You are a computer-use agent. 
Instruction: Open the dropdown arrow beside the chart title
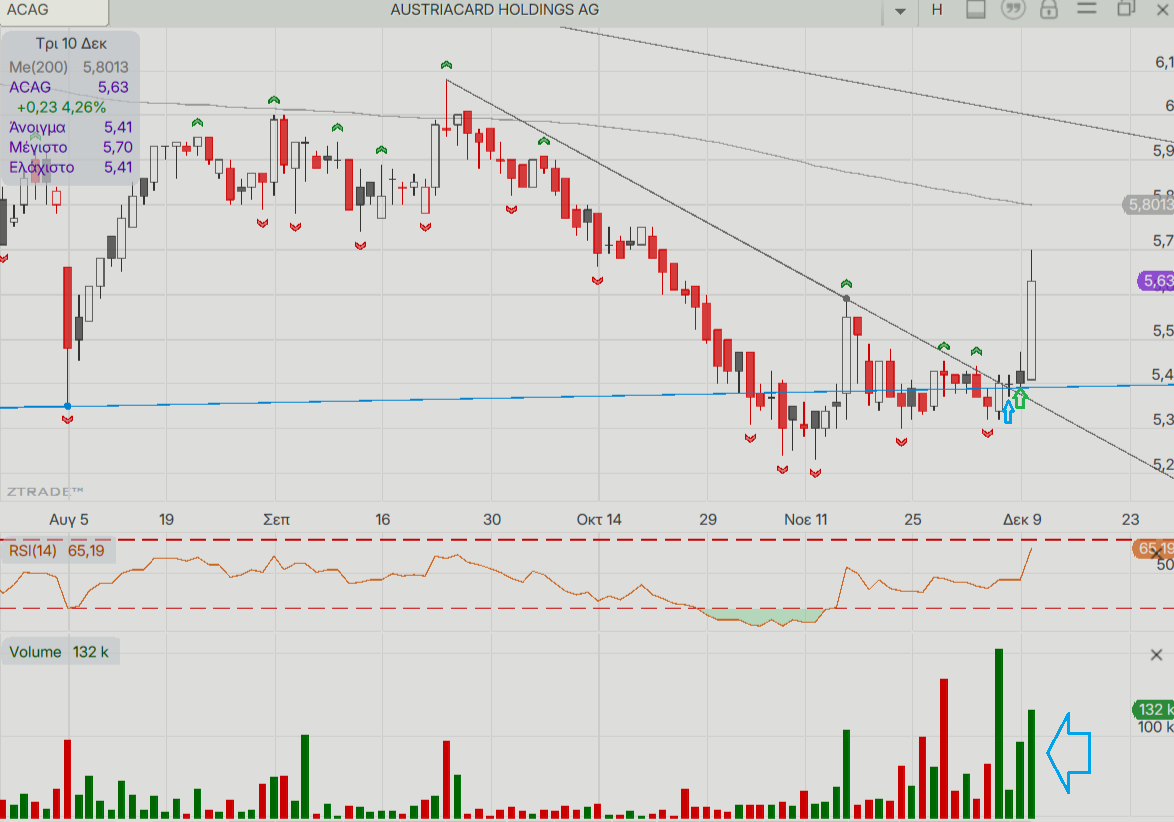(x=900, y=11)
